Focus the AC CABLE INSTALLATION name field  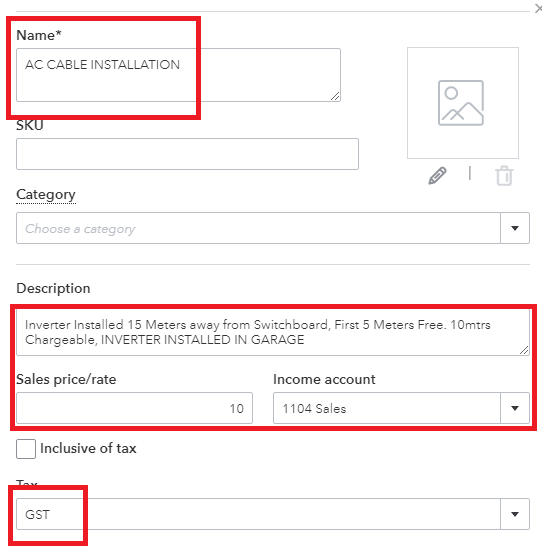pos(178,75)
